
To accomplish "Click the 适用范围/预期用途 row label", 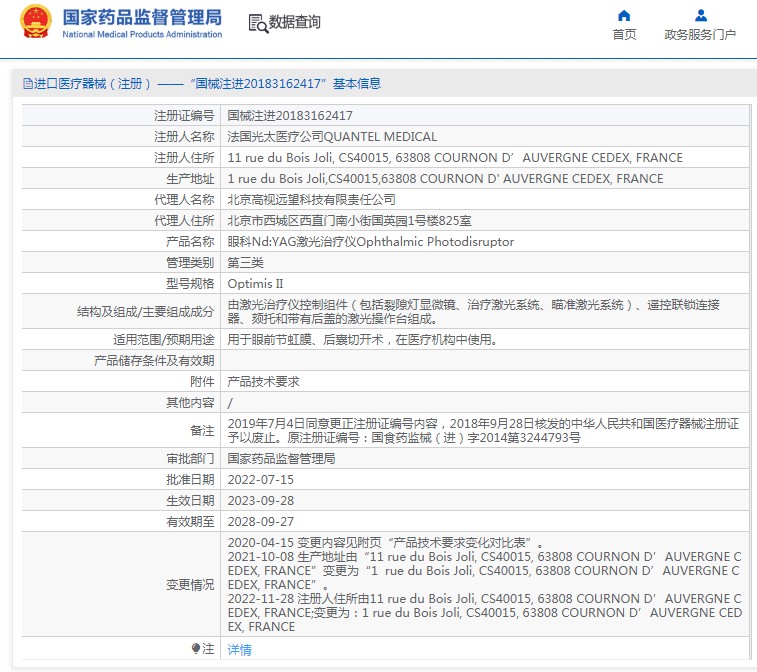I will tap(164, 340).
